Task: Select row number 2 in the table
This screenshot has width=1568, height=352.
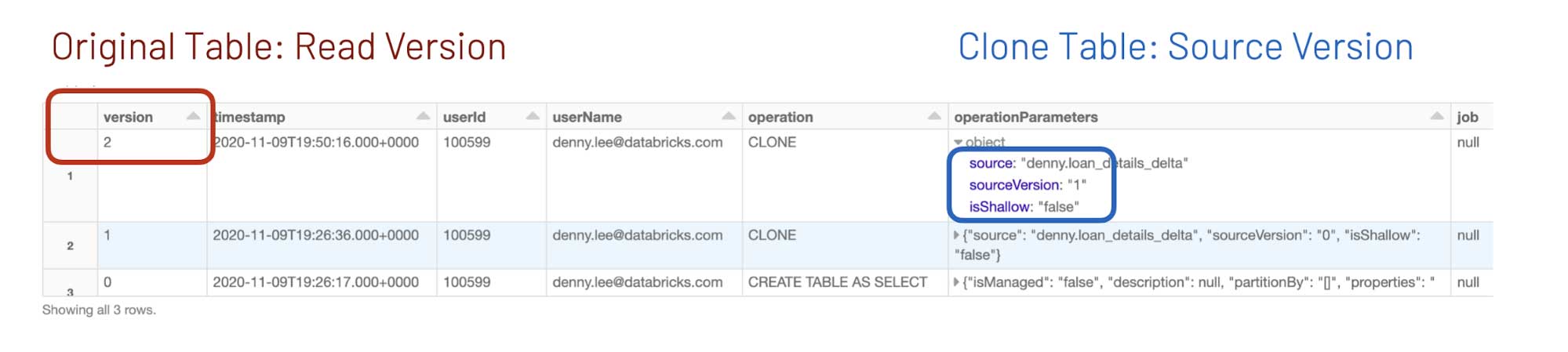Action: click(70, 246)
